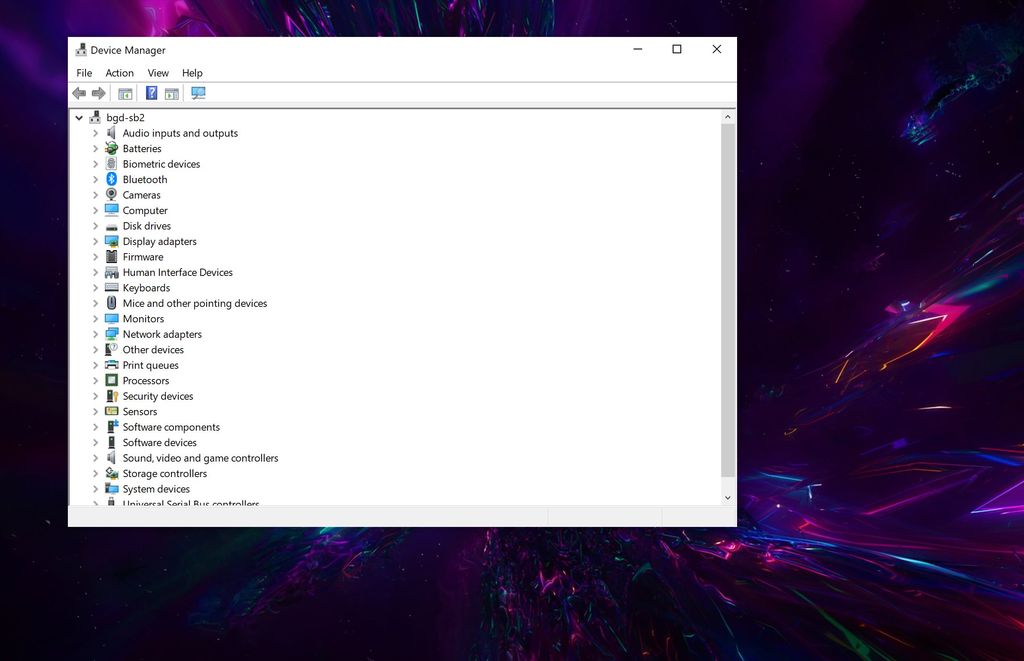Select the Cameras label

pos(141,195)
